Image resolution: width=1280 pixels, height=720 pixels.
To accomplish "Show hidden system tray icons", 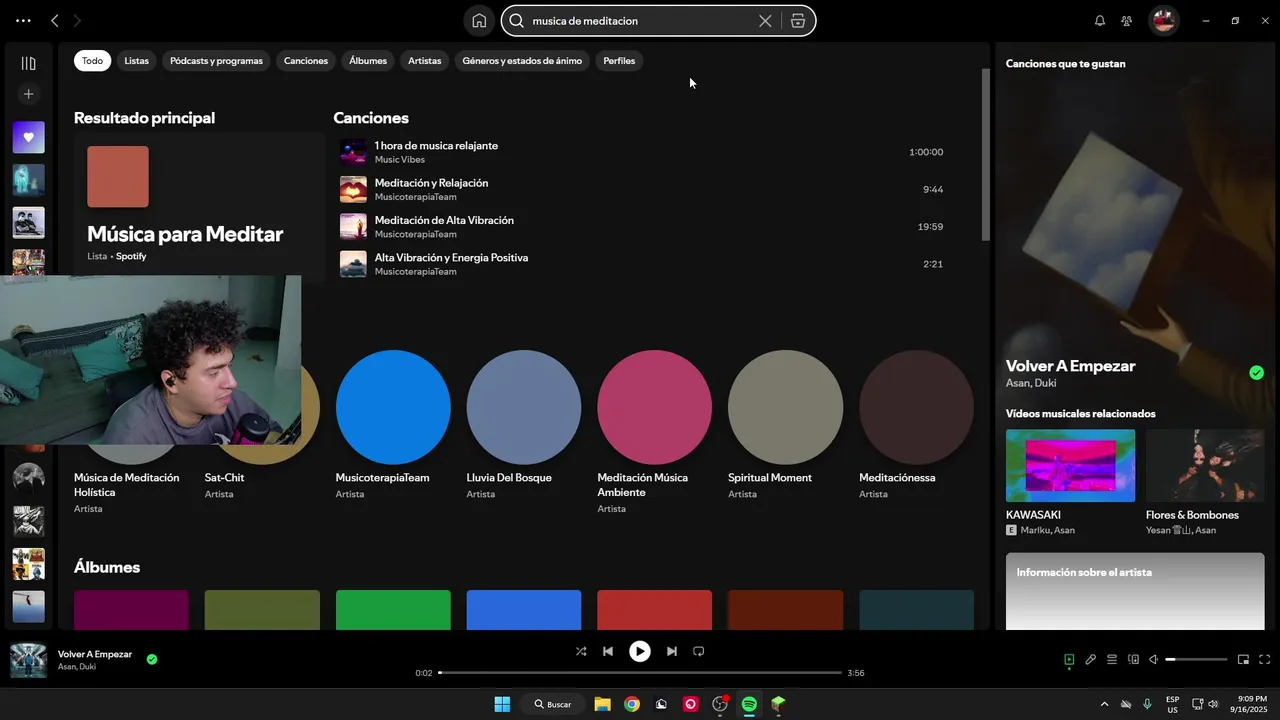I will (1104, 704).
